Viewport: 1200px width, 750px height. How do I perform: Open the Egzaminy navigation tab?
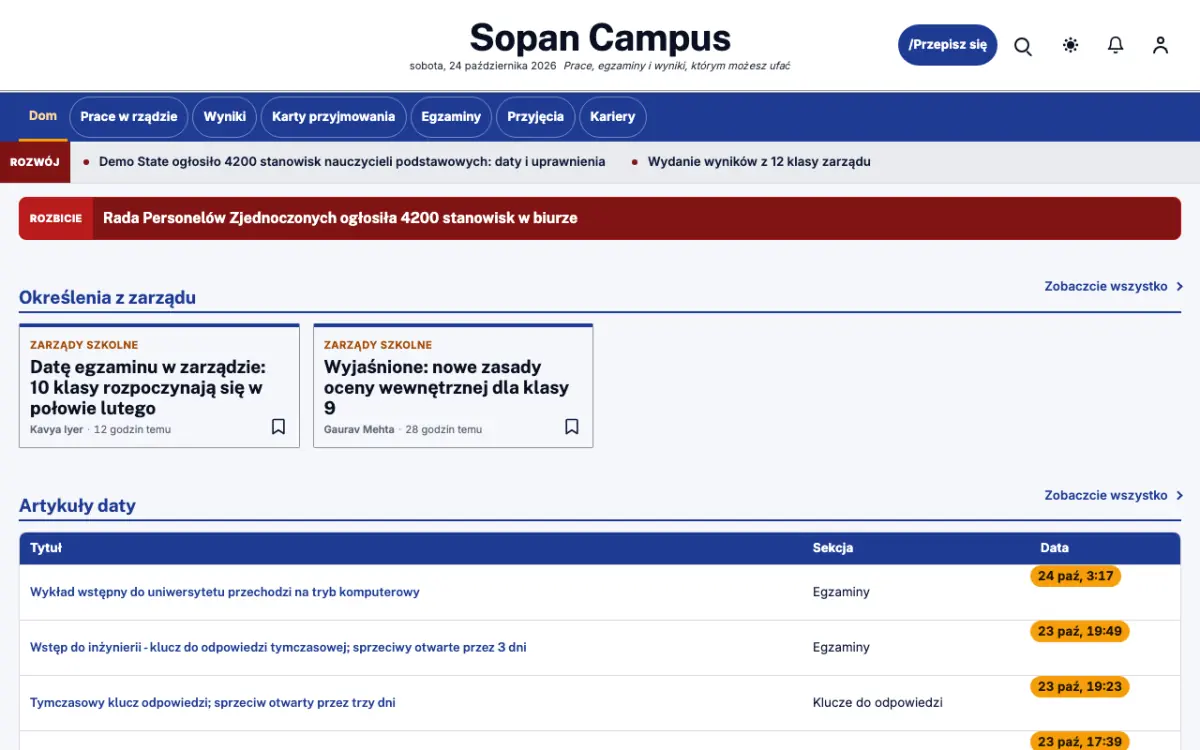pos(451,117)
